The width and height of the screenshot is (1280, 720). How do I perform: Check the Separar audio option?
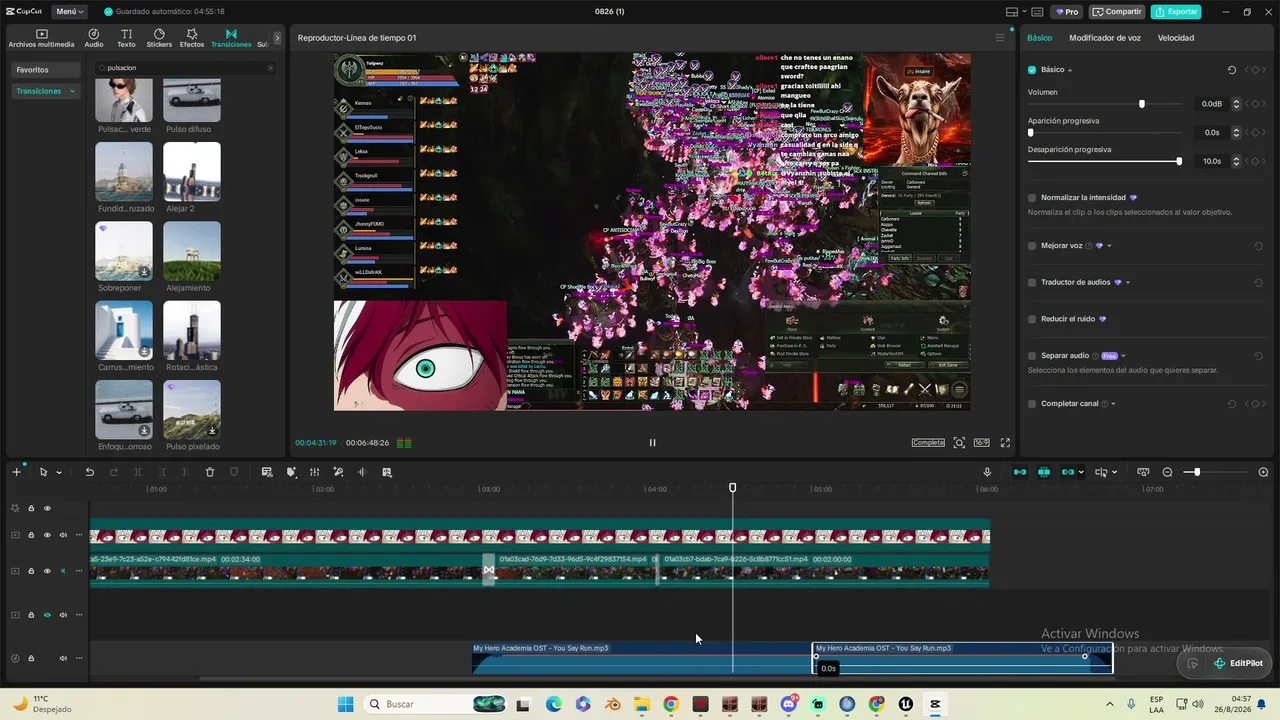click(1032, 356)
